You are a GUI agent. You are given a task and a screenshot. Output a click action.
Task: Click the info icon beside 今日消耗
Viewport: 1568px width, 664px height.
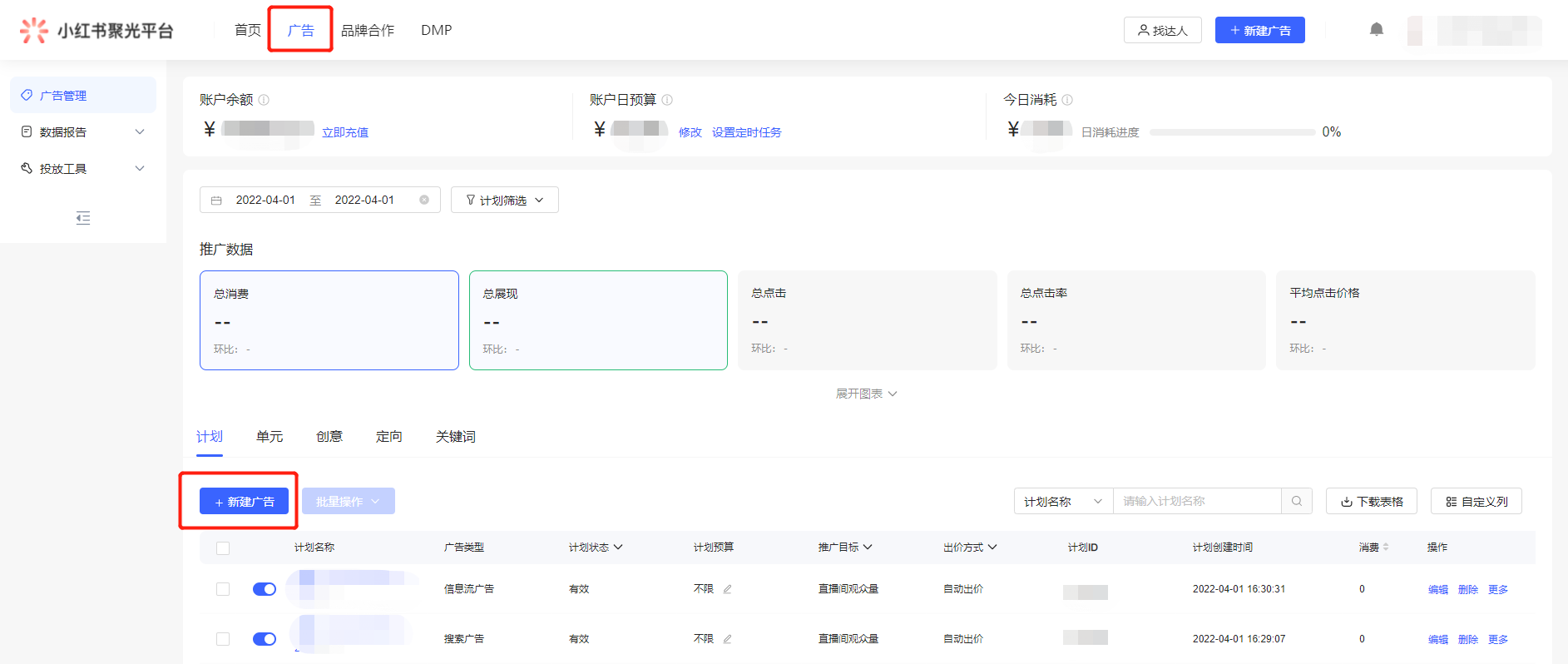[1067, 100]
